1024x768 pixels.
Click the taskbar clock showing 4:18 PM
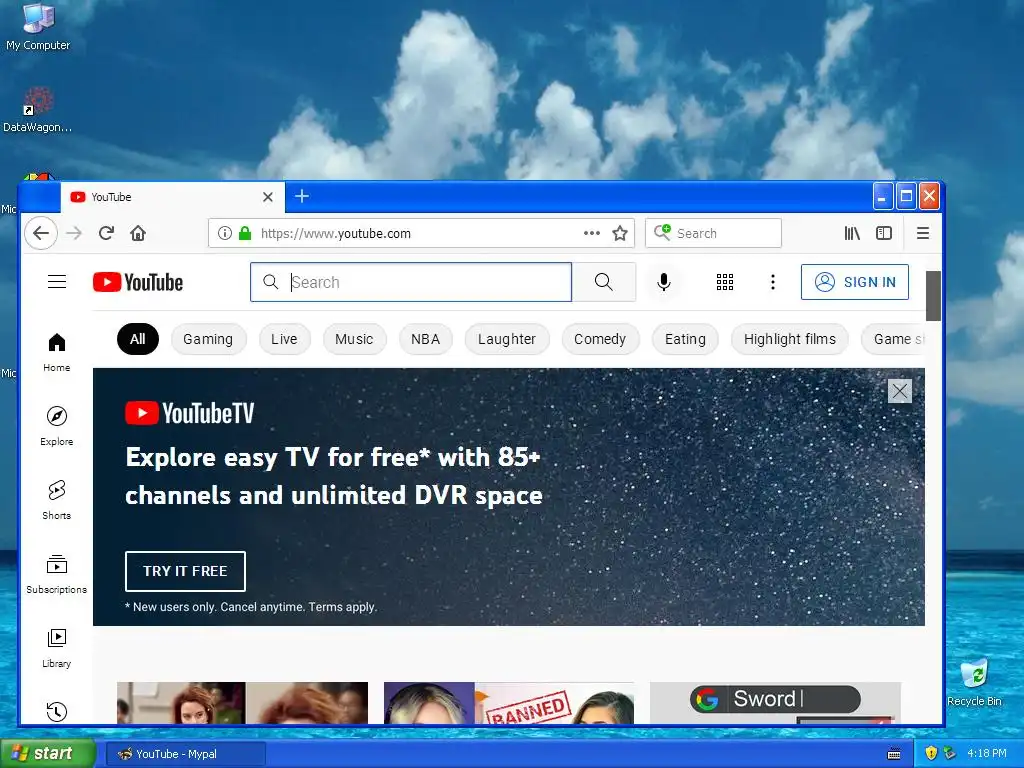pos(987,753)
